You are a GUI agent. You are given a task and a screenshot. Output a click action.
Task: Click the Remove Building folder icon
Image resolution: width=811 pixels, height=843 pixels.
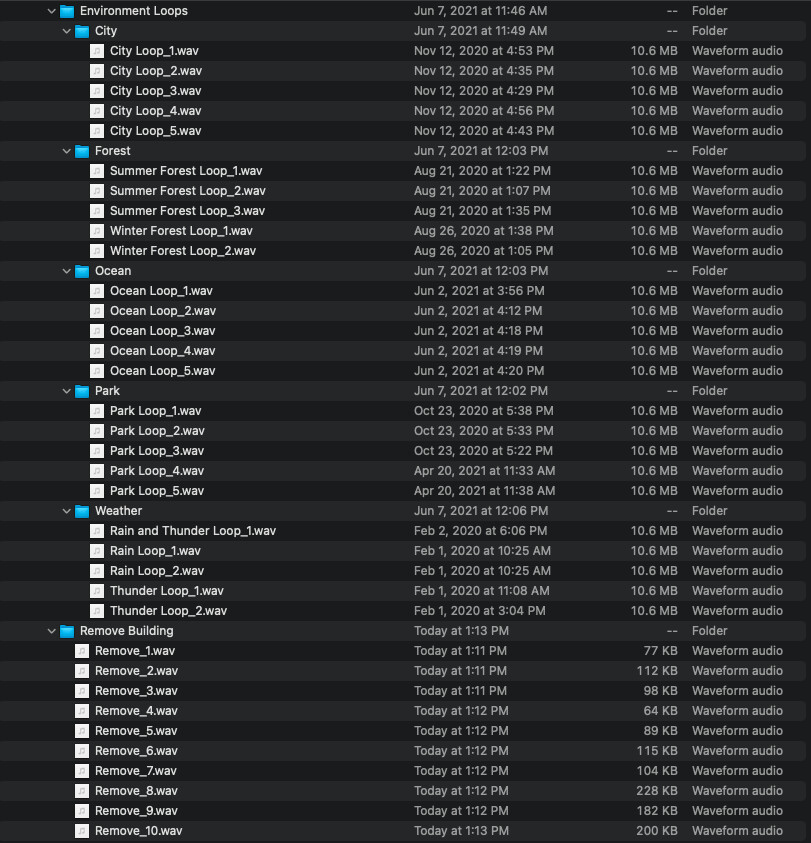[x=67, y=631]
